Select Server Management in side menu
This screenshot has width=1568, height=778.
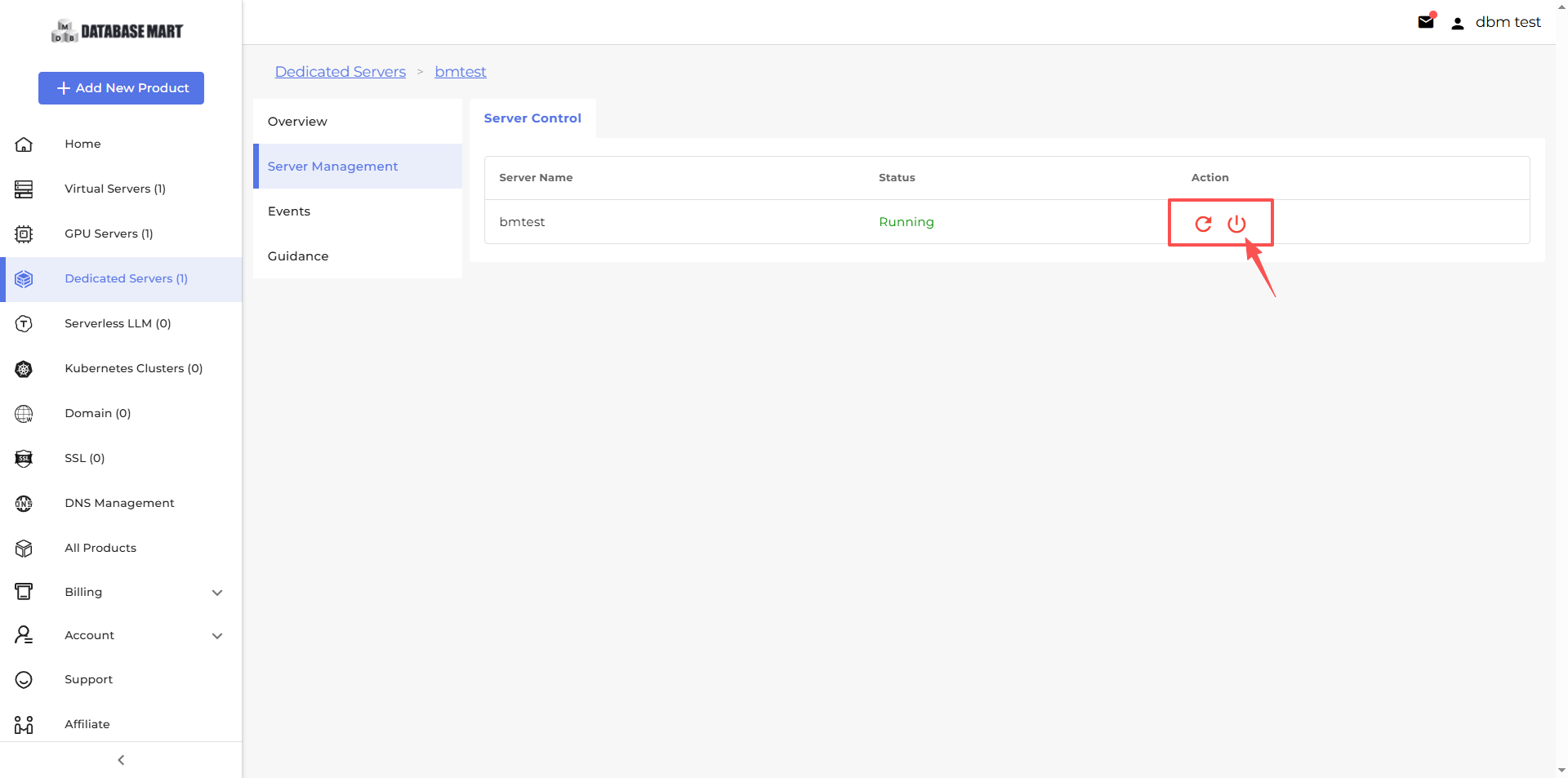(358, 167)
